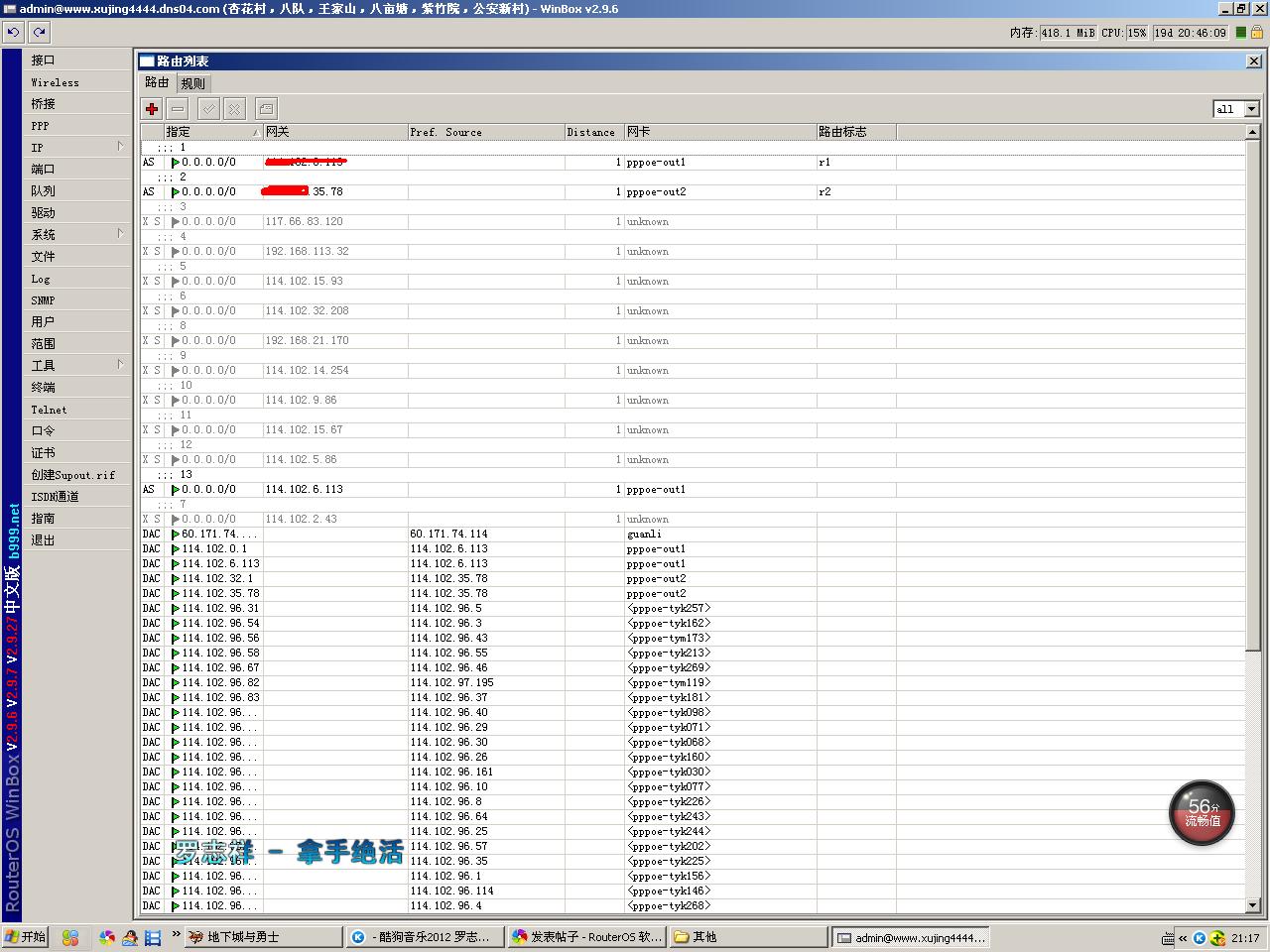Open 队列 queues menu
The height and width of the screenshot is (952, 1270).
point(77,191)
